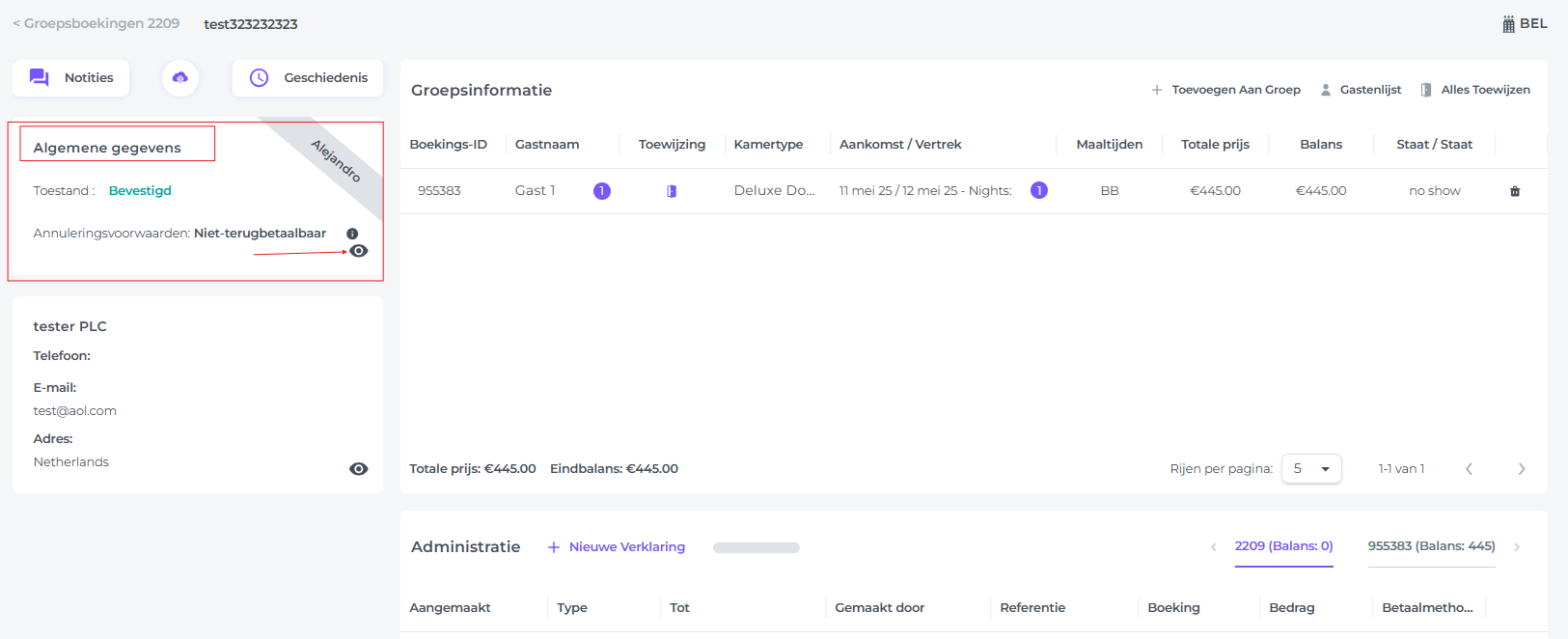The width and height of the screenshot is (1568, 639).
Task: Go to previous page chevron in Groepsinformatie
Action: pyautogui.click(x=1470, y=469)
